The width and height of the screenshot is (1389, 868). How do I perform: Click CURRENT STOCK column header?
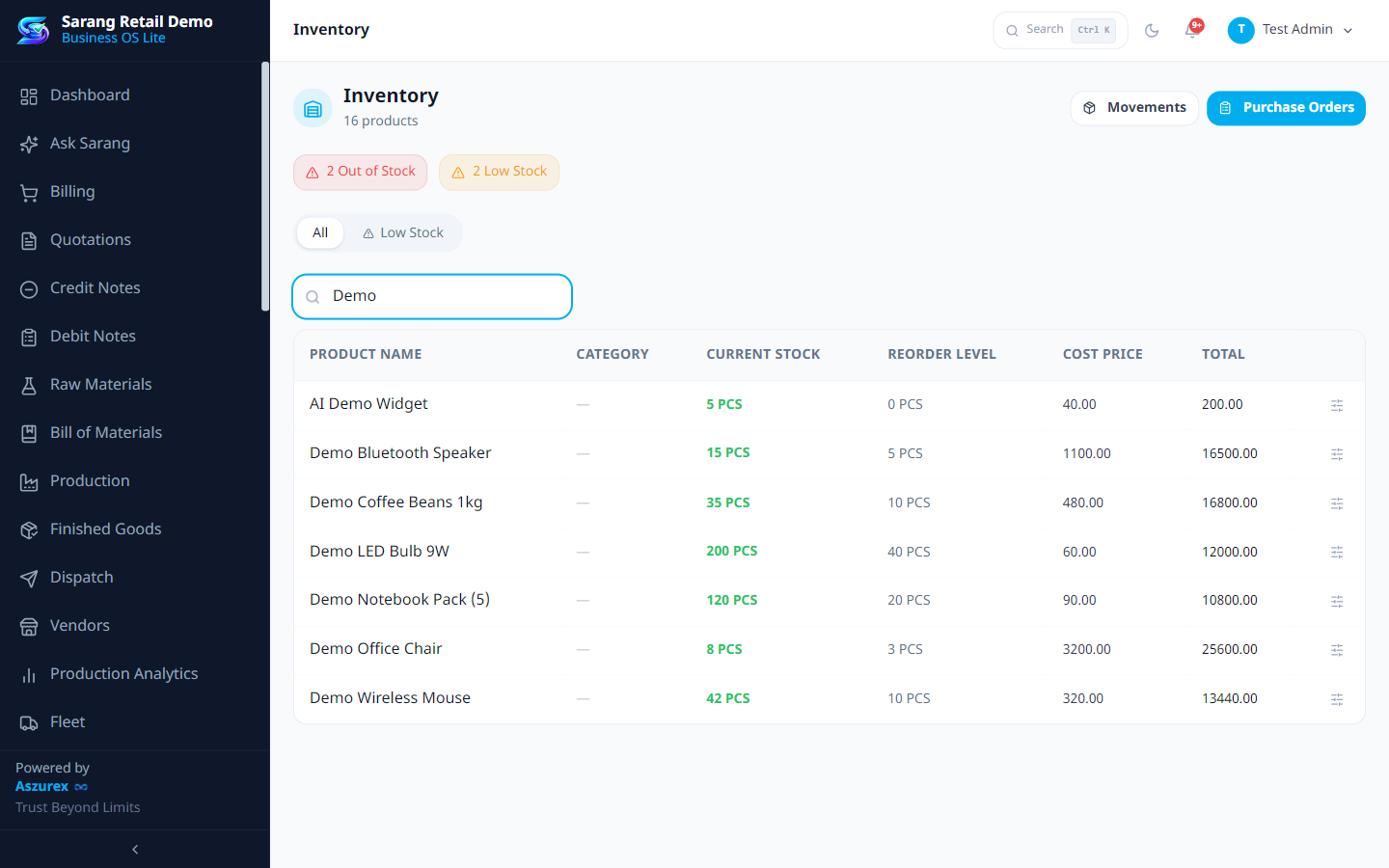[763, 354]
